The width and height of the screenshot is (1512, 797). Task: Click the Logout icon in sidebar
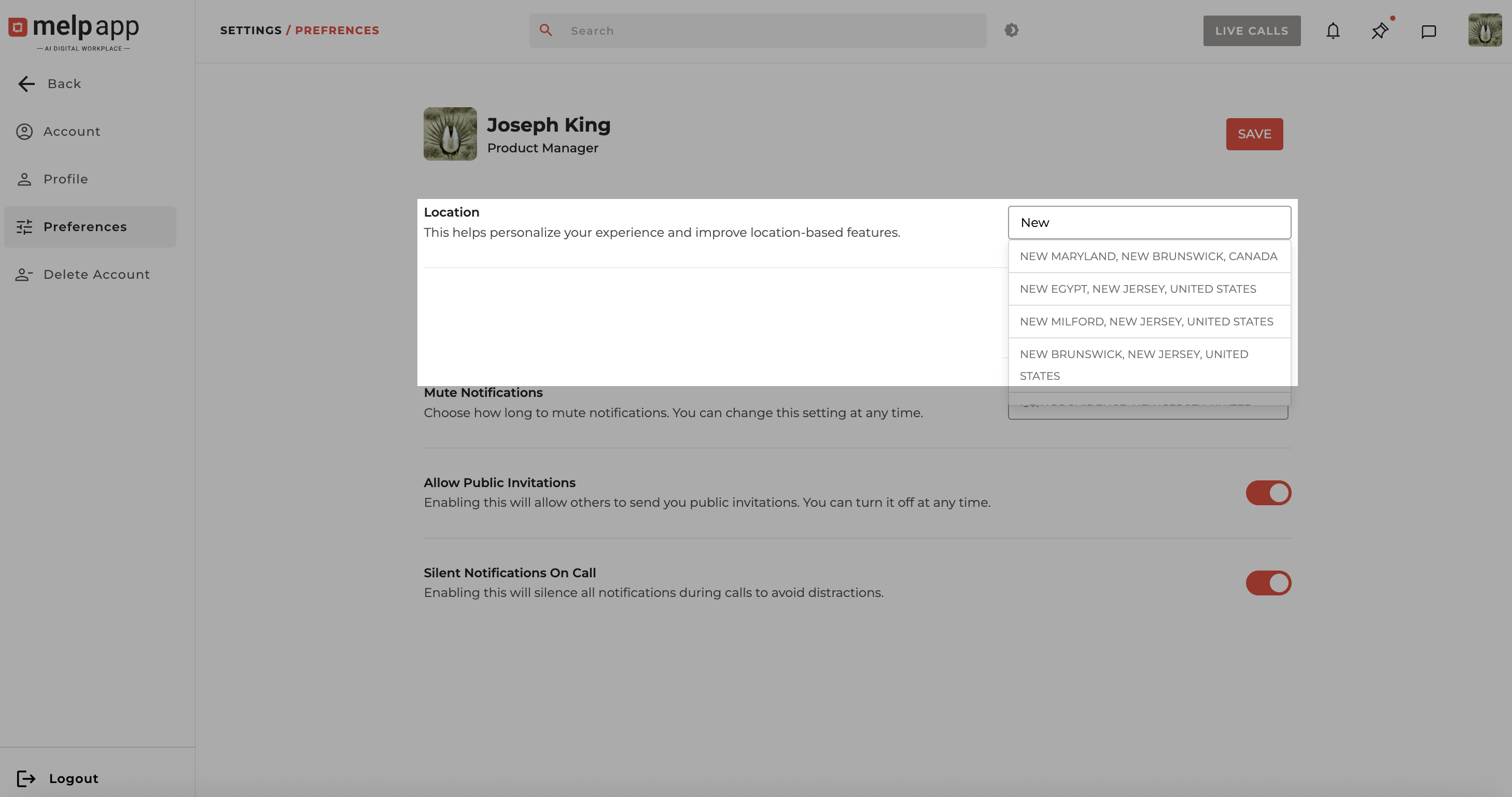coord(26,778)
